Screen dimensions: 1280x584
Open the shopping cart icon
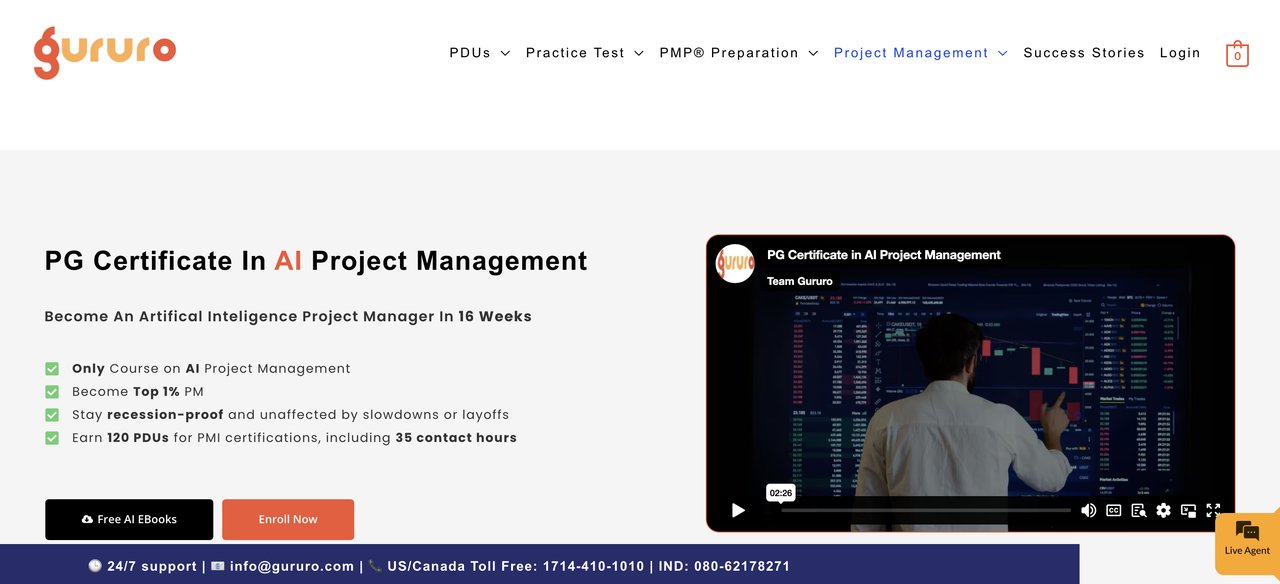coord(1237,53)
